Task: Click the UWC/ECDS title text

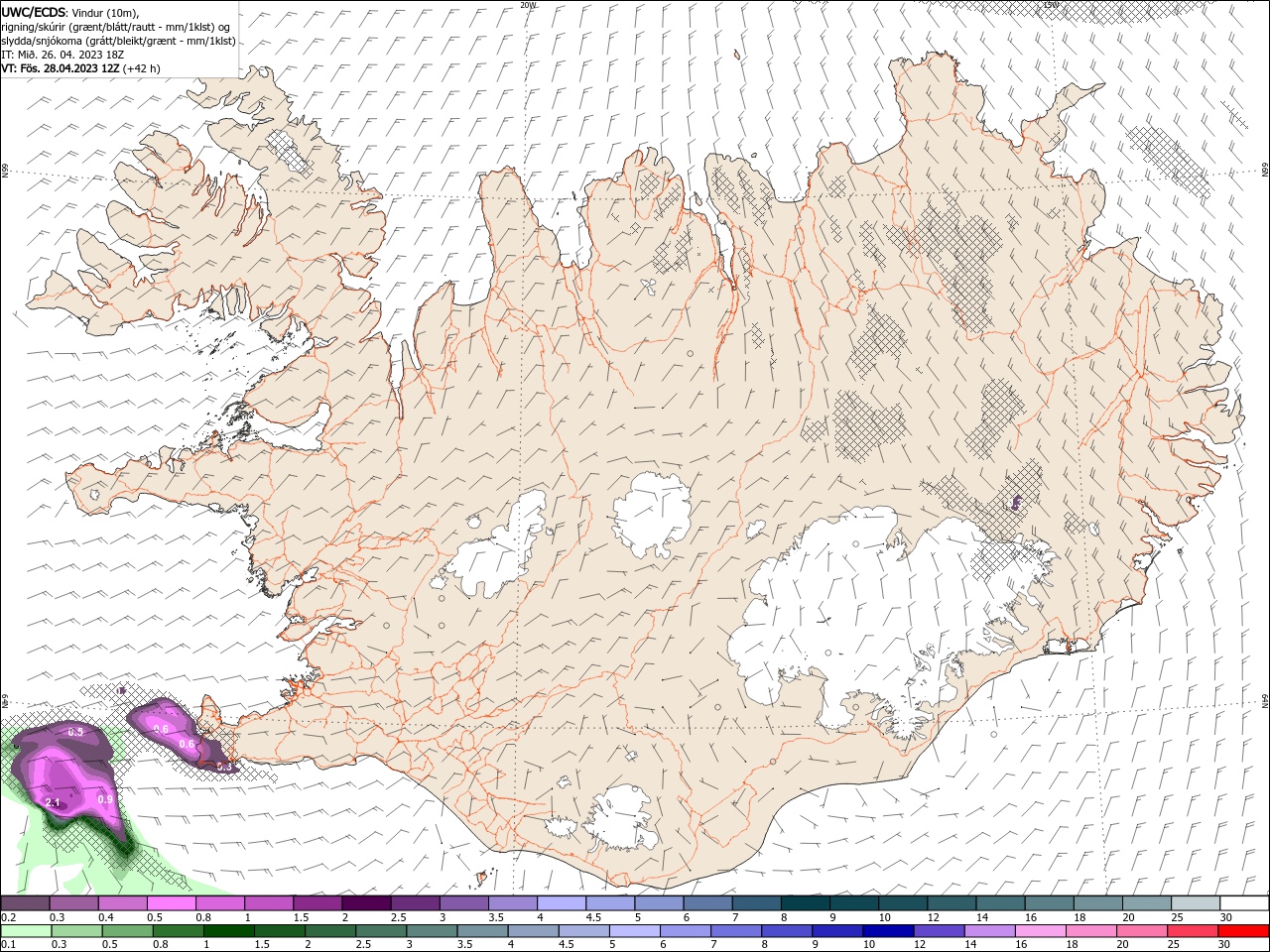Action: [x=33, y=12]
